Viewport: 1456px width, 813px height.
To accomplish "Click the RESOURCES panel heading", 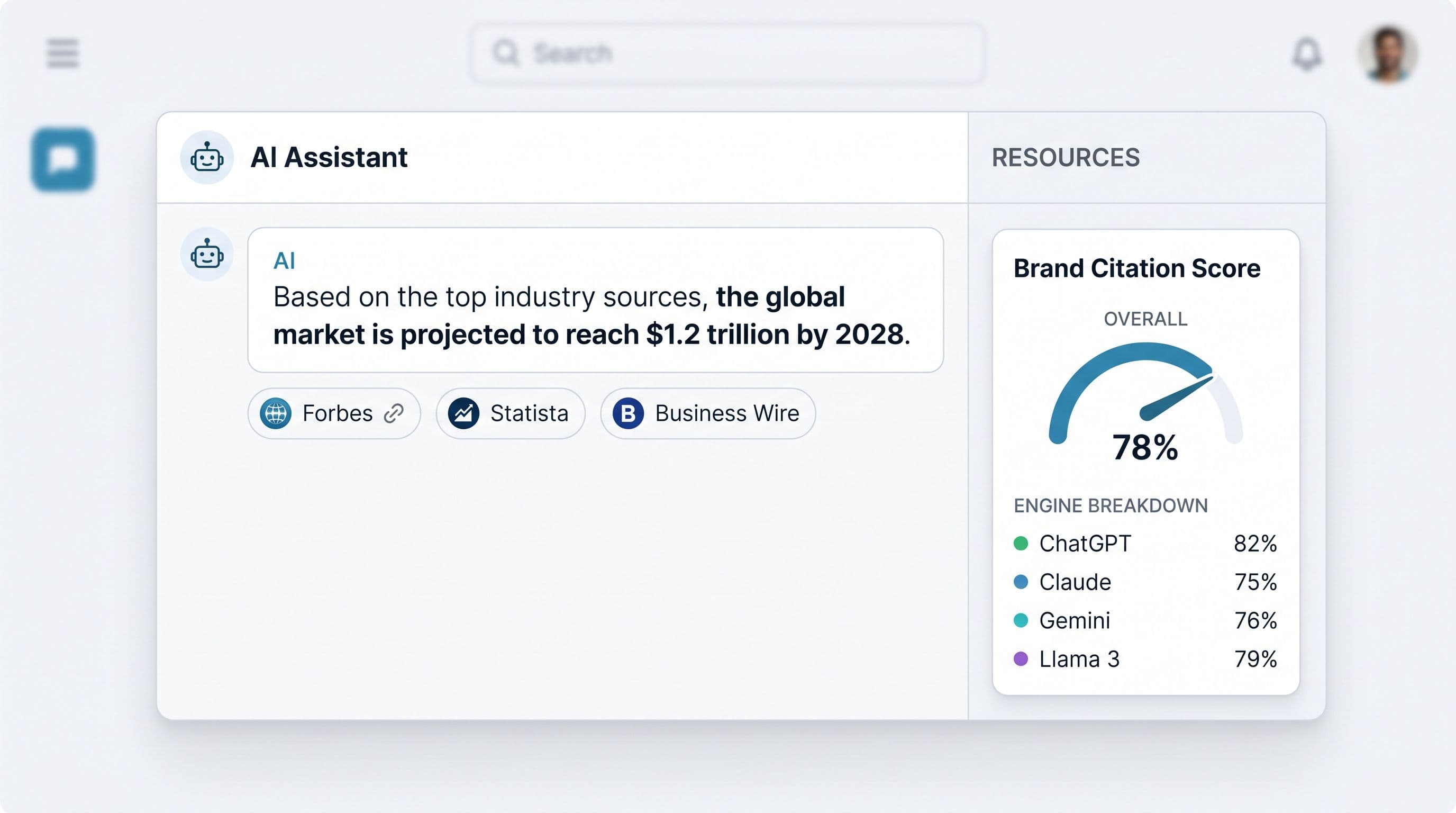I will 1066,157.
